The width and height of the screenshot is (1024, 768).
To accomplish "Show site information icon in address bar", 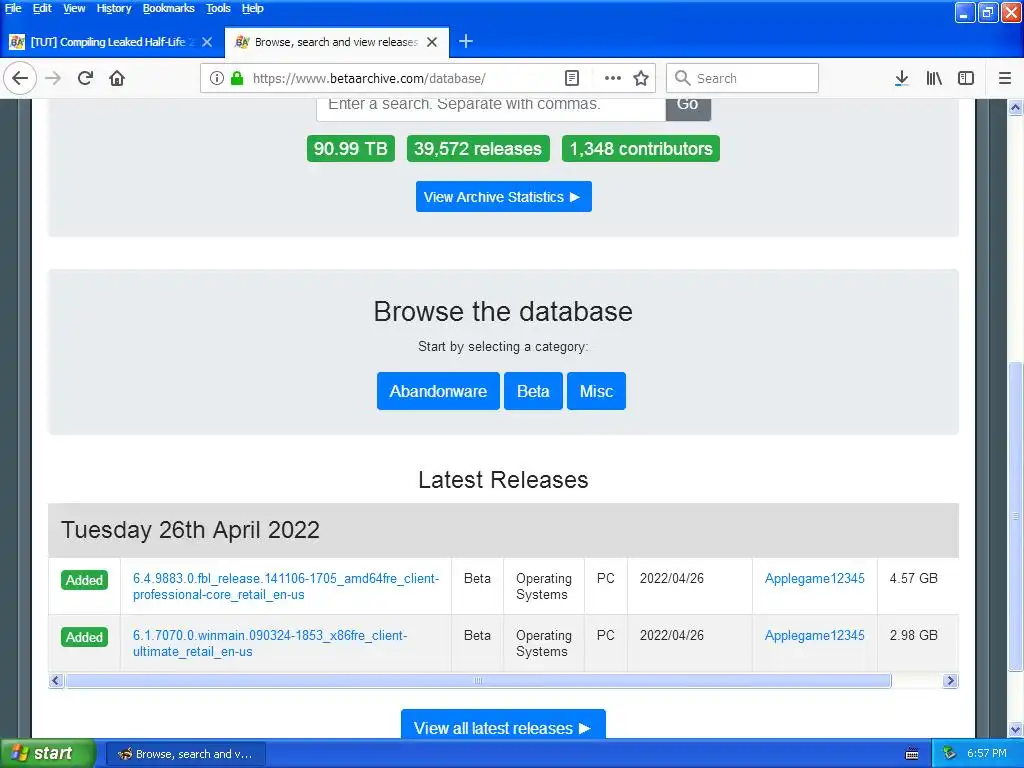I will pos(217,78).
